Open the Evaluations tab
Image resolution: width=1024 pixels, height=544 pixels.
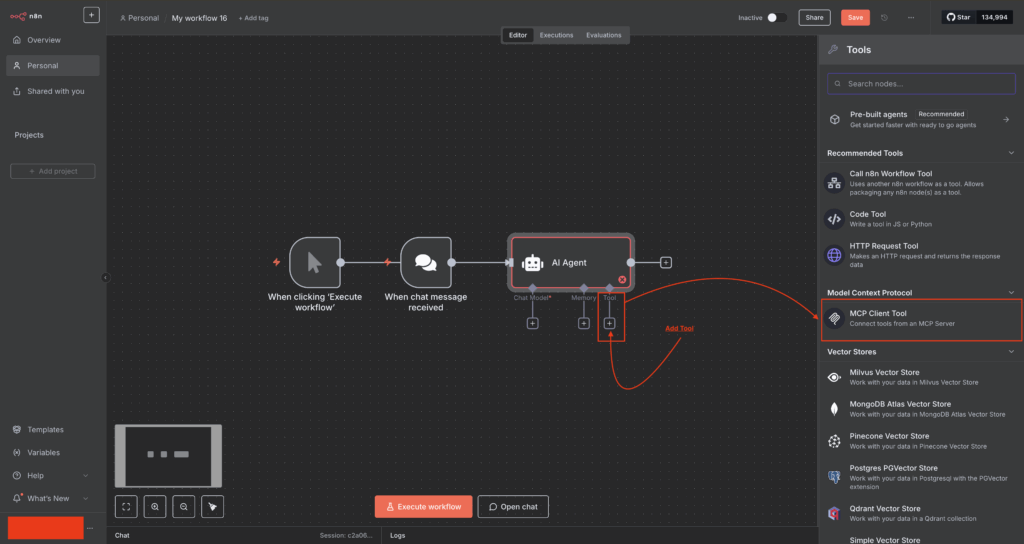coord(603,35)
